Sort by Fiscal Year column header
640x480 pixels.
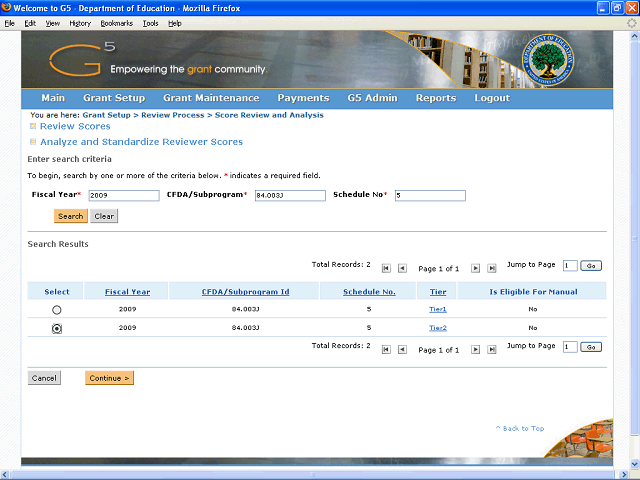127,292
